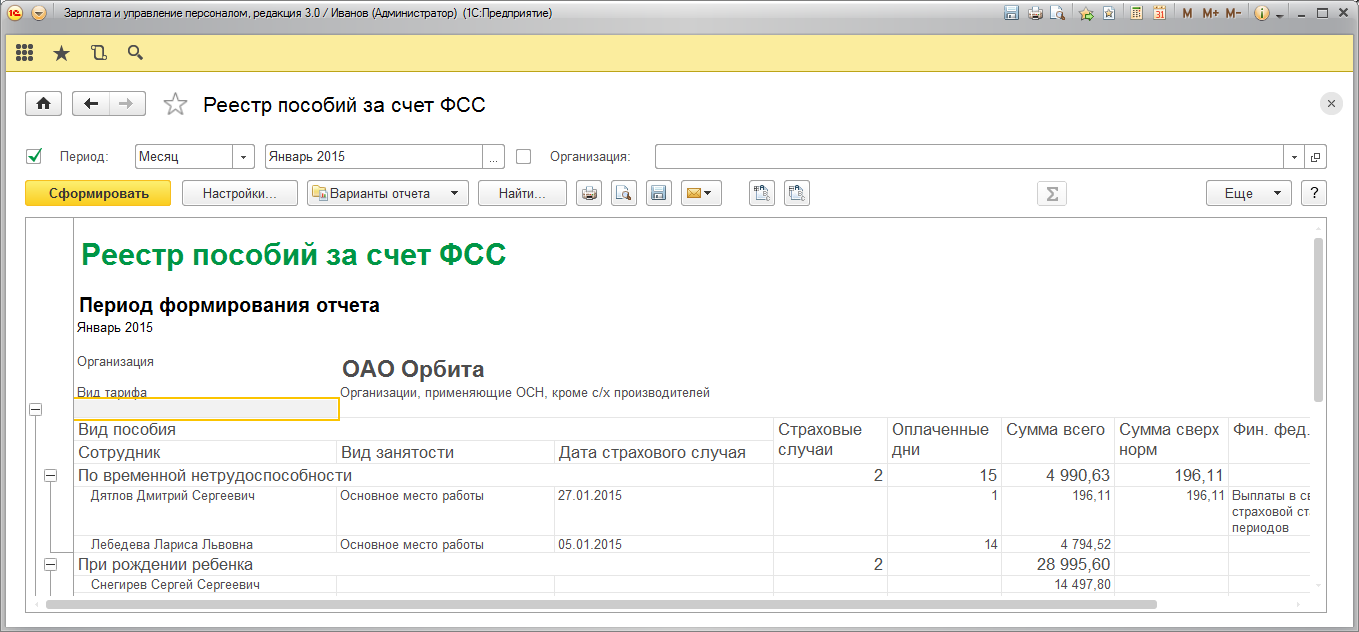Open the calendar icon
The image size is (1359, 632).
pyautogui.click(x=1160, y=14)
